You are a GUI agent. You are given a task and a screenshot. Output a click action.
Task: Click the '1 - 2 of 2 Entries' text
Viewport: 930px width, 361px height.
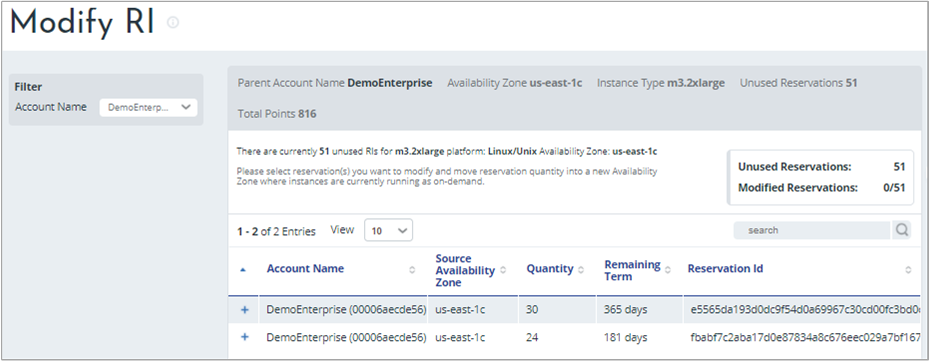point(276,231)
